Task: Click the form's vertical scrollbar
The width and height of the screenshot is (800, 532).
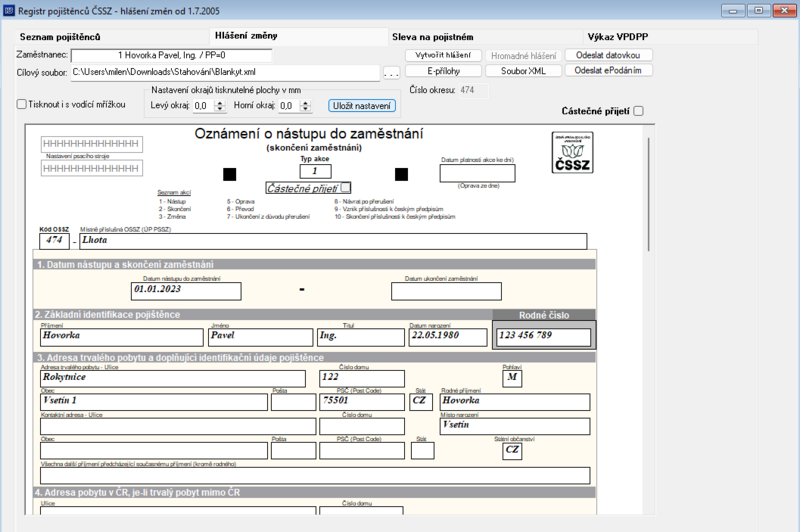Action: pos(648,194)
